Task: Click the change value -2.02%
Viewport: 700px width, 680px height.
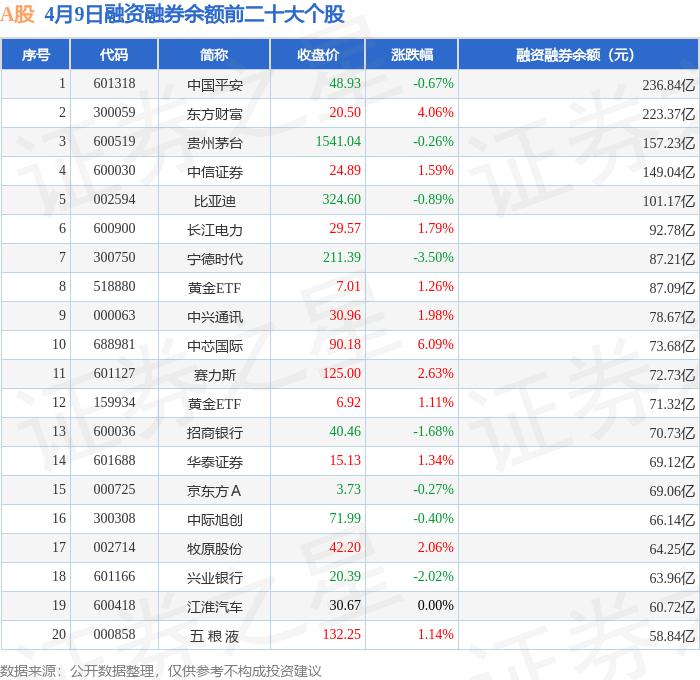Action: 433,577
